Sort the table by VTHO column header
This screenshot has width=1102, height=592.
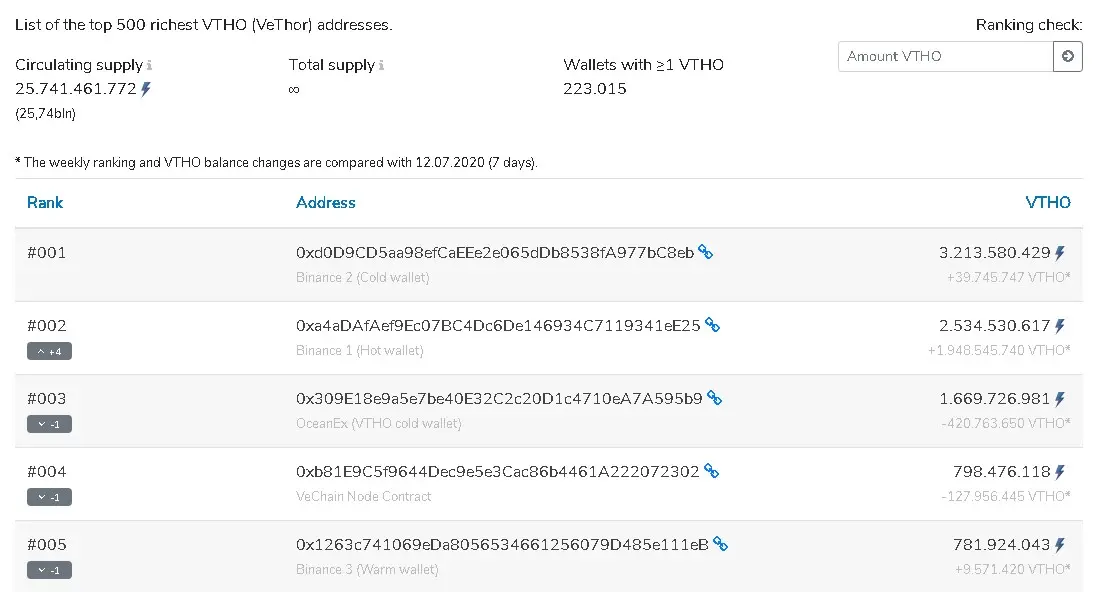(x=1048, y=202)
